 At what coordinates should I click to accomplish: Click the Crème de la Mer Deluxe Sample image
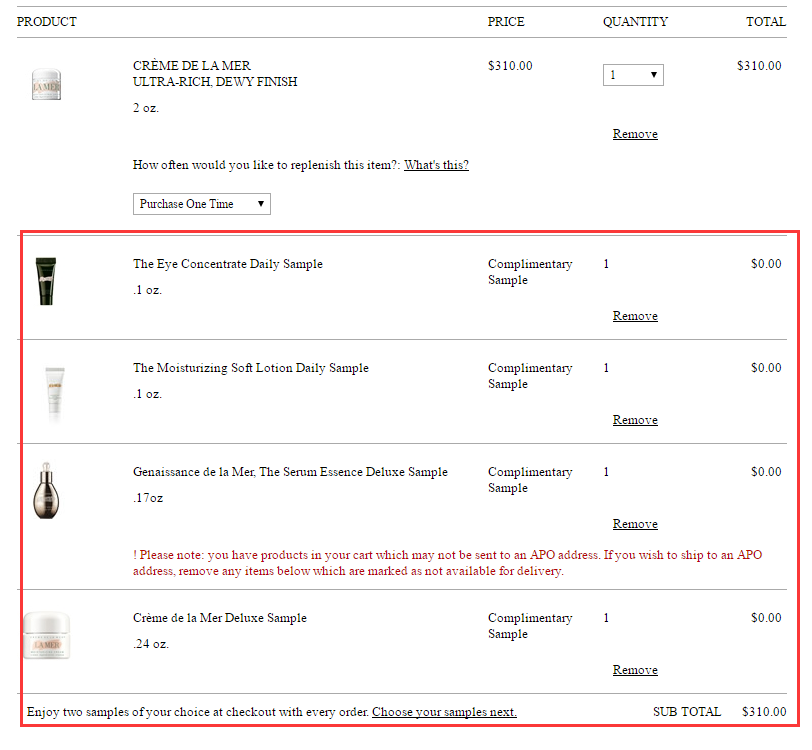point(47,635)
